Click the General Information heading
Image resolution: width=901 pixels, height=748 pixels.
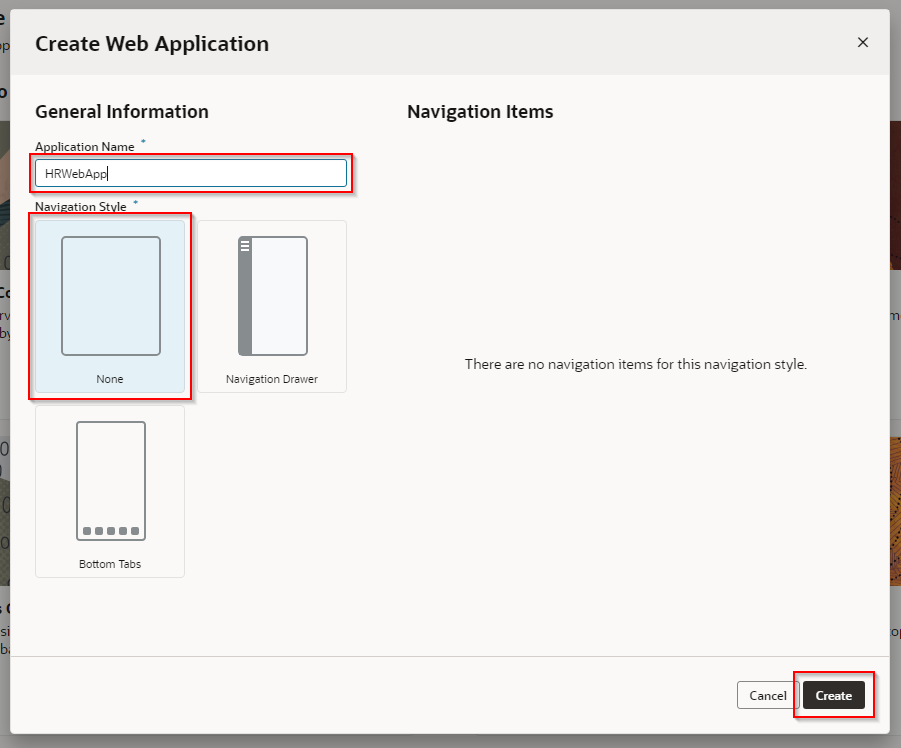122,112
